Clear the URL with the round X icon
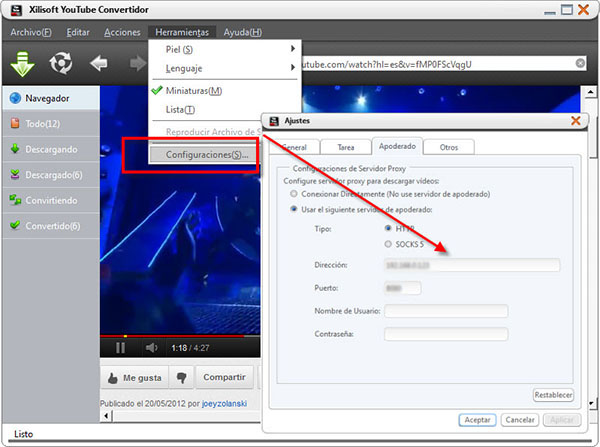The image size is (600, 447). [x=580, y=63]
